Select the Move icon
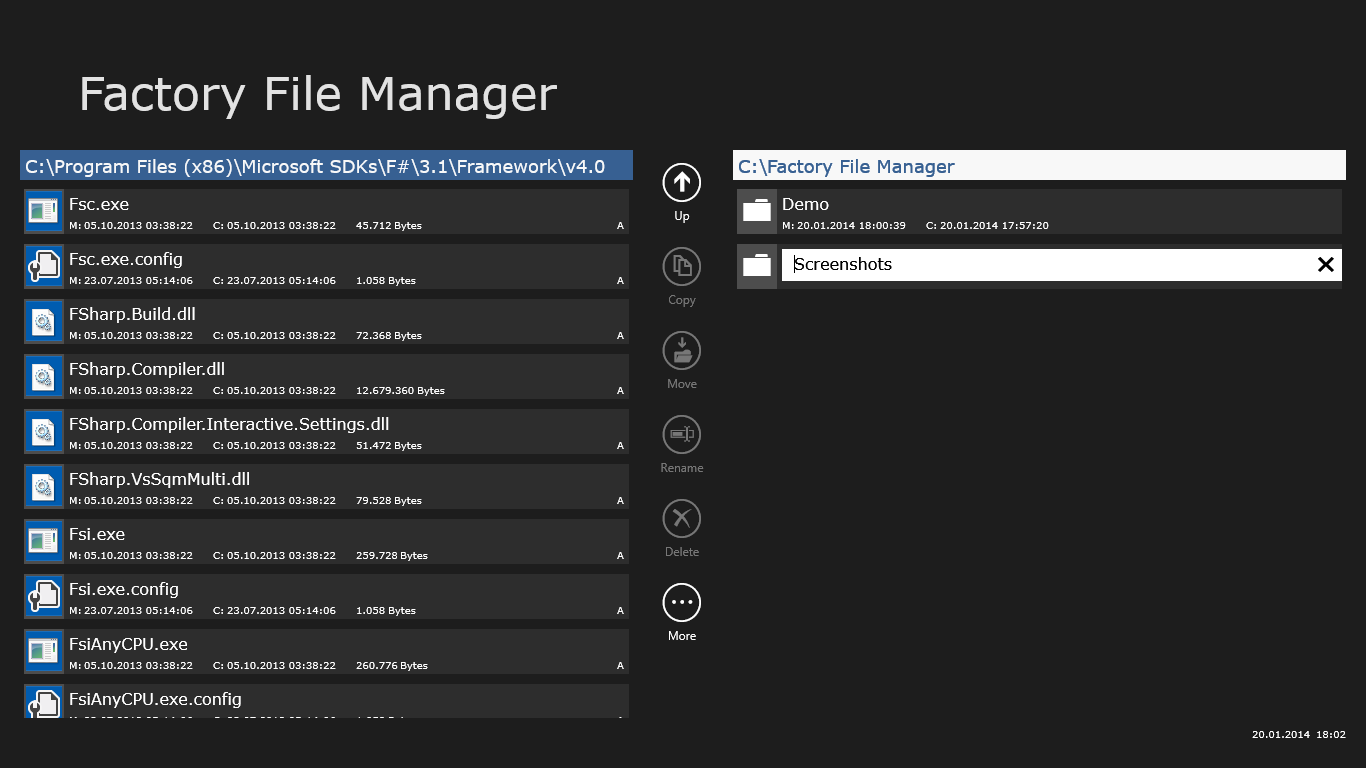Screen dimensions: 1366x768 (x=682, y=351)
